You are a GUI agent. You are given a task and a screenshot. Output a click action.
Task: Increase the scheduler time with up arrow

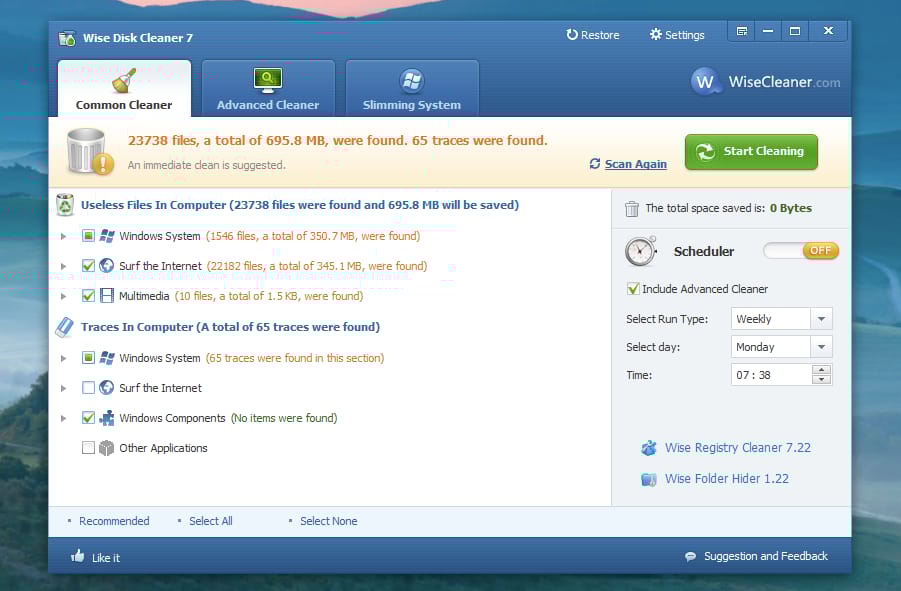click(x=822, y=370)
